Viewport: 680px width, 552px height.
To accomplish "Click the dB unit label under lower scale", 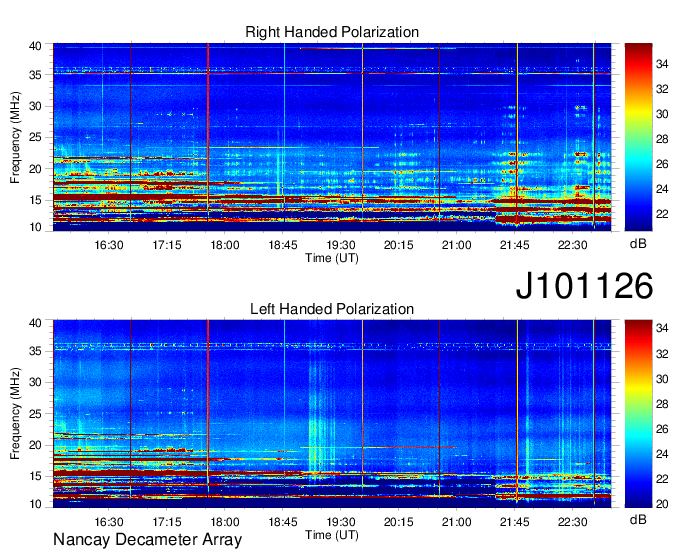I will point(638,520).
